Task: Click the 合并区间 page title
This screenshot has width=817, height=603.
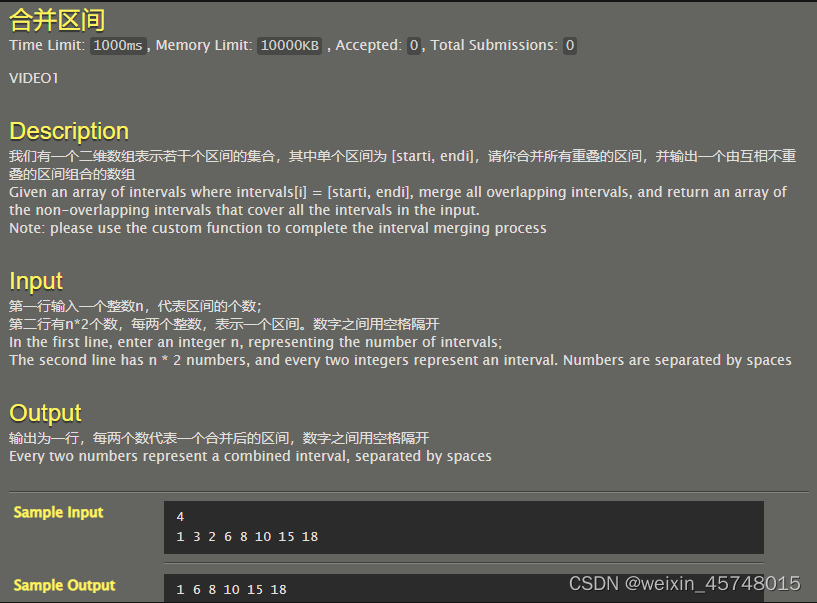Action: (x=56, y=19)
